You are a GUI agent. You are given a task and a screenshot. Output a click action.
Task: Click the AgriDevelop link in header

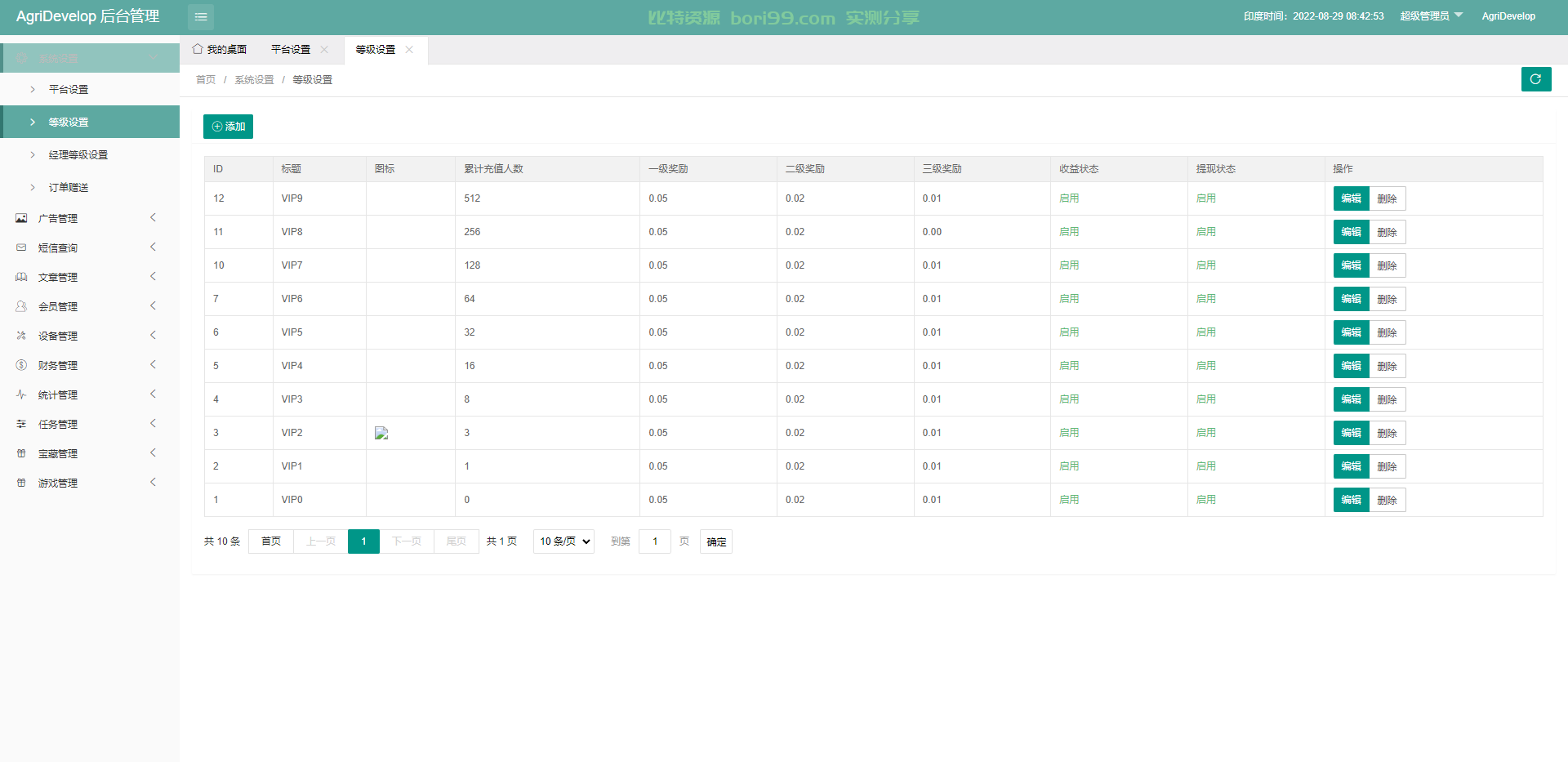pos(1508,16)
